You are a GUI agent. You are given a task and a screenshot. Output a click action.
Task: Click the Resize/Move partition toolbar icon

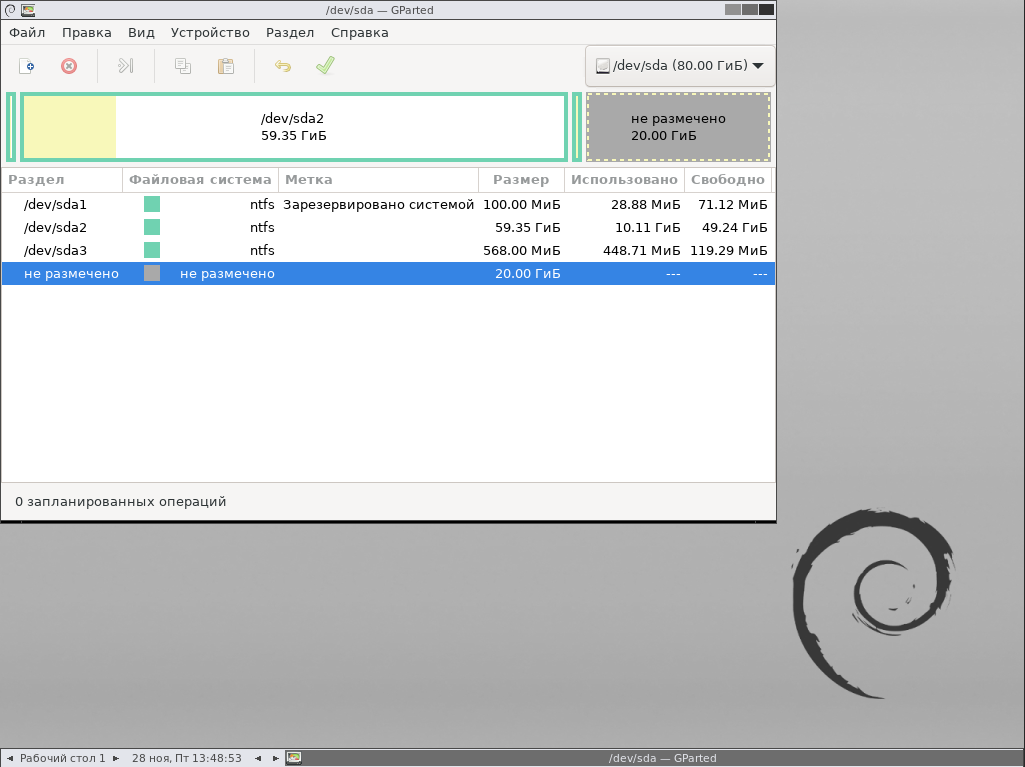pyautogui.click(x=126, y=66)
